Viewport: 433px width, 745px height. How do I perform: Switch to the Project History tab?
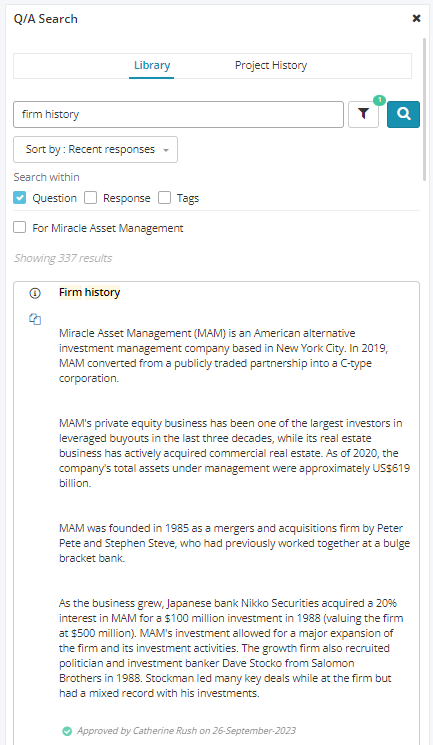[x=271, y=66]
